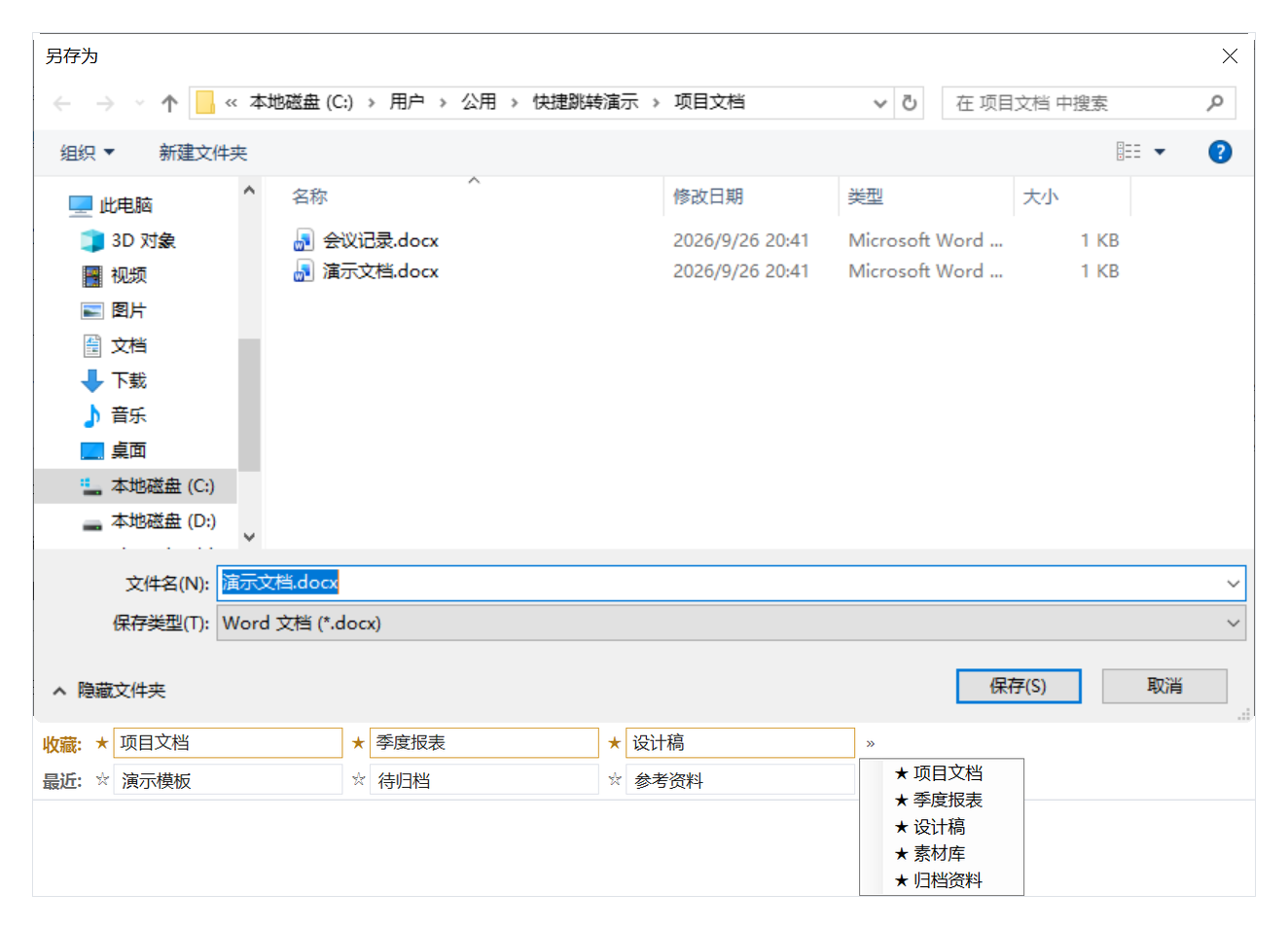Click the search magnifier icon
Screen dimensions: 1288x929
[1215, 102]
